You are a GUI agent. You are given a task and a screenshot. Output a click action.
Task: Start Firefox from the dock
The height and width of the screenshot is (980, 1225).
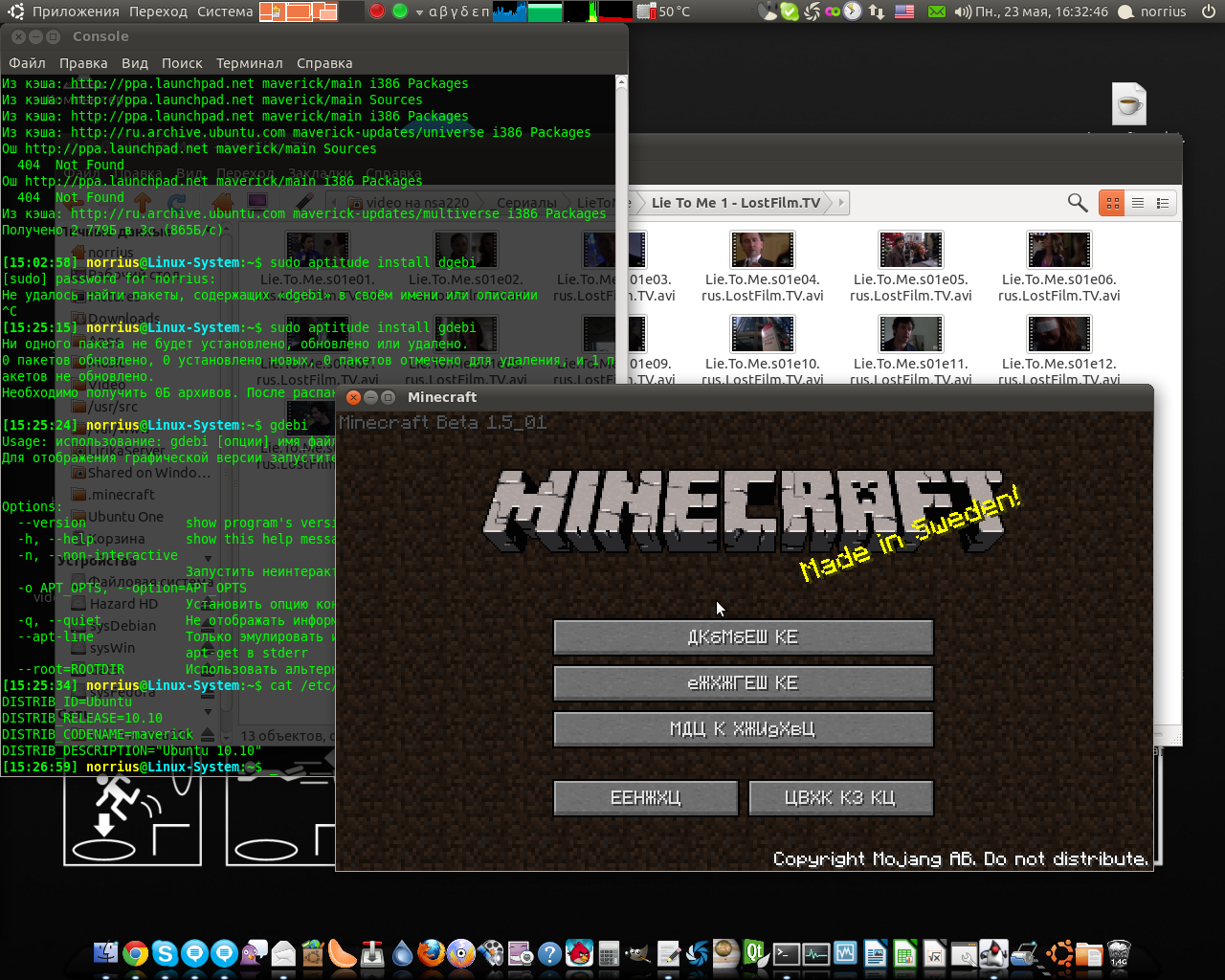click(432, 953)
